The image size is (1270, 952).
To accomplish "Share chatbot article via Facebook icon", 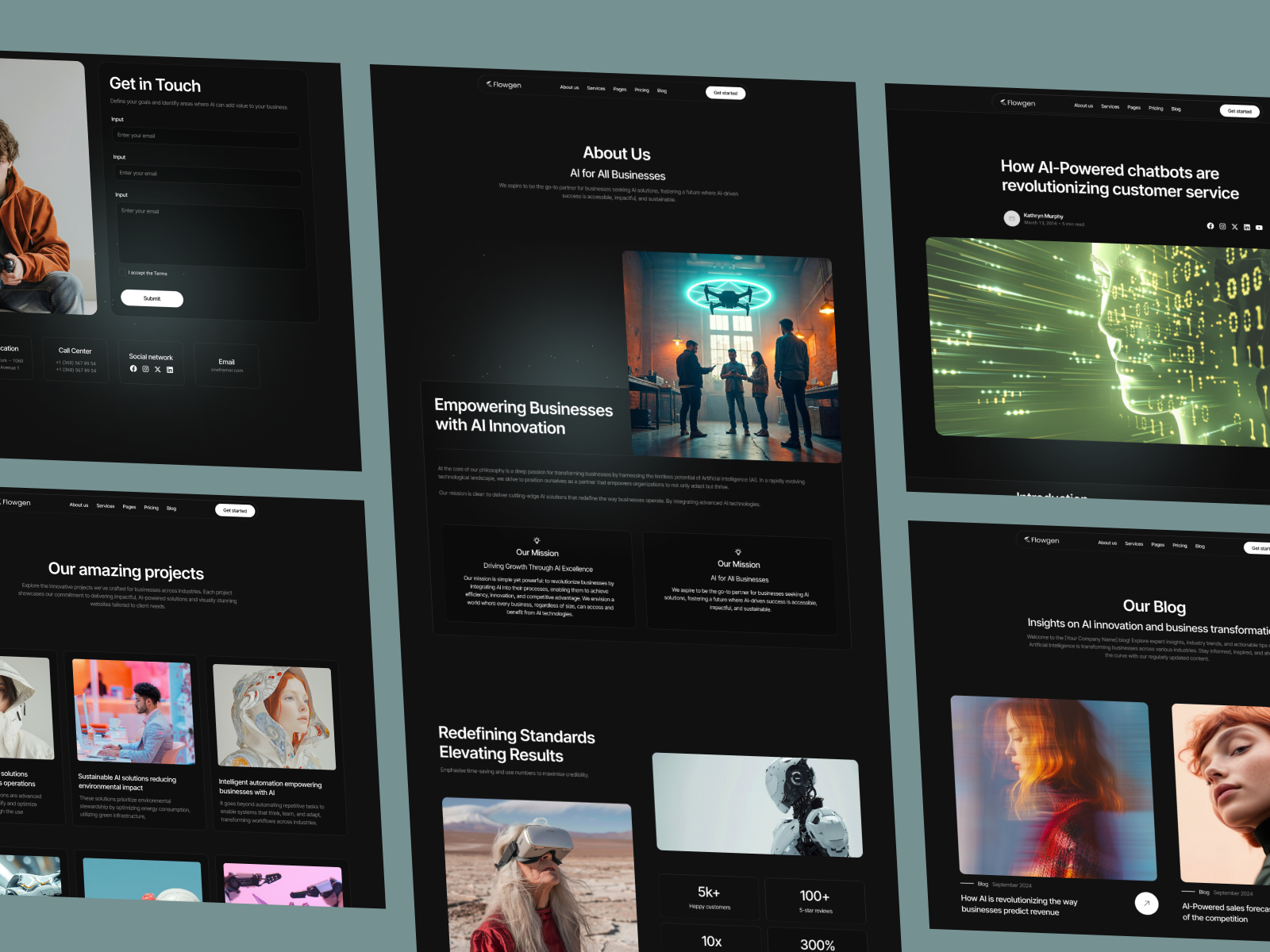I will (x=1210, y=226).
